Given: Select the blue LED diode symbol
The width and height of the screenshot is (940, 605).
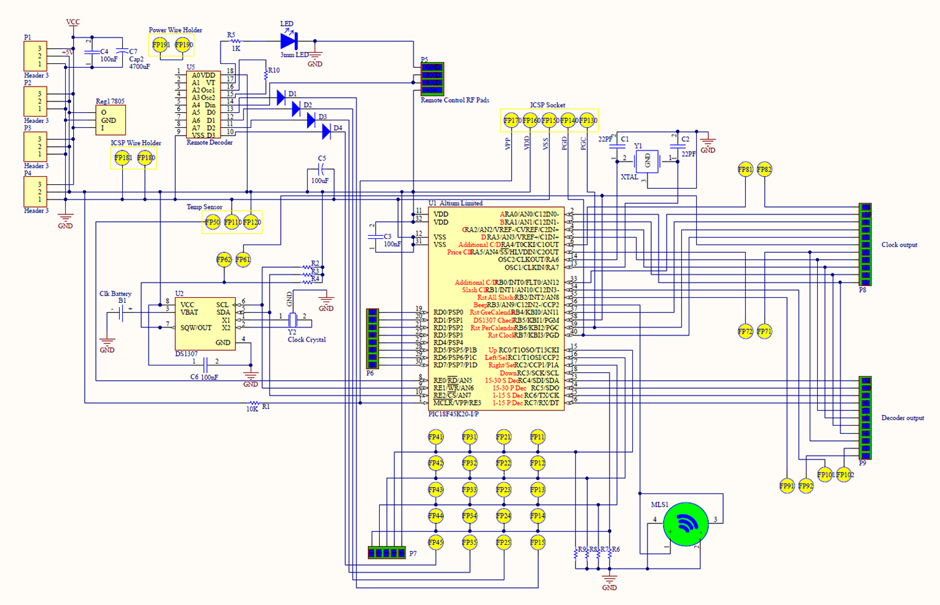Looking at the screenshot, I should (289, 41).
